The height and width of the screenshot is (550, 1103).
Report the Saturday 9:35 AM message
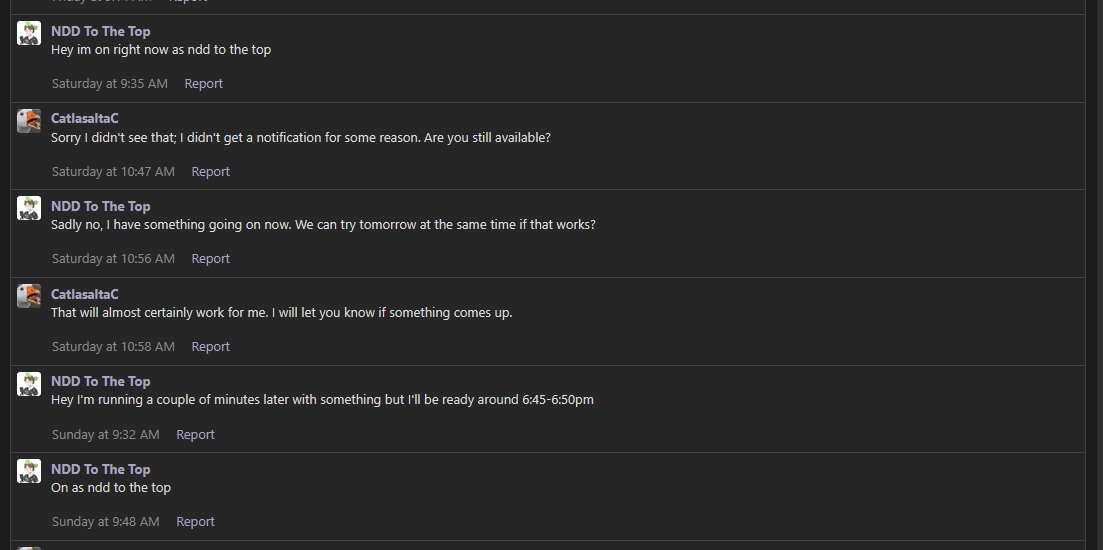[x=203, y=84]
